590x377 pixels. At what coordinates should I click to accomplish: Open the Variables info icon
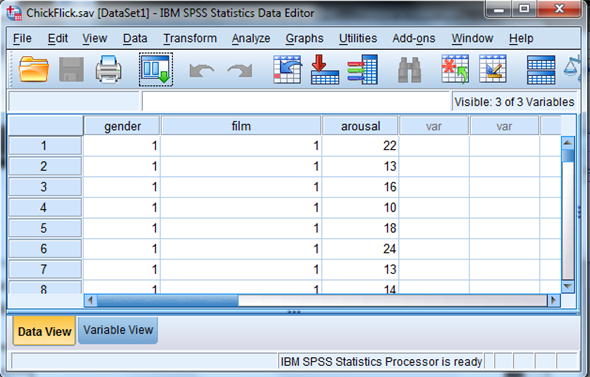(x=363, y=70)
